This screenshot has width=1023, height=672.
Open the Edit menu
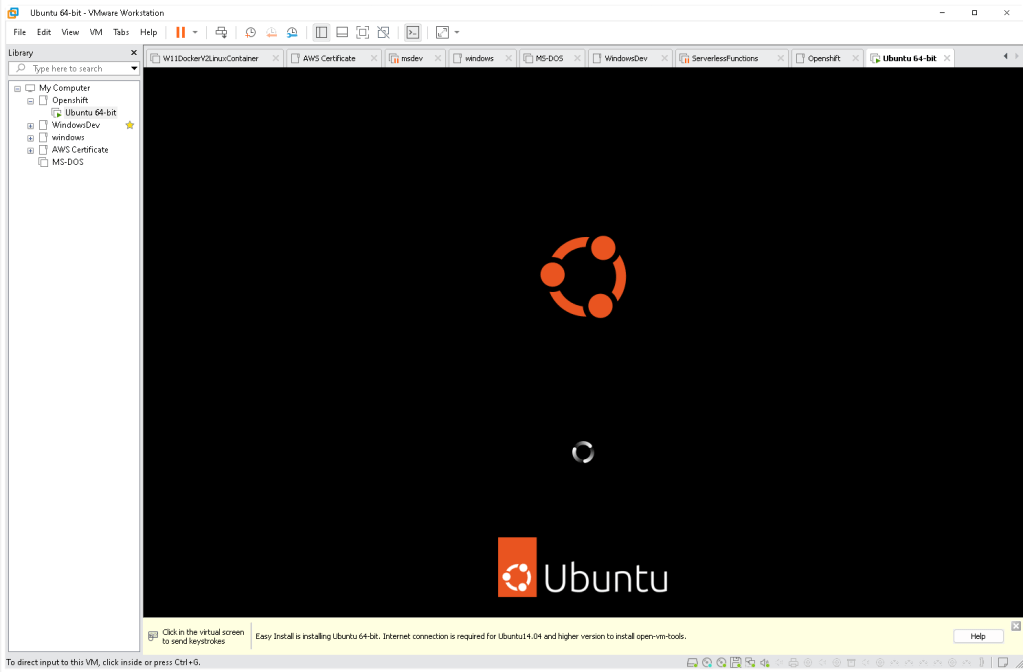[44, 32]
